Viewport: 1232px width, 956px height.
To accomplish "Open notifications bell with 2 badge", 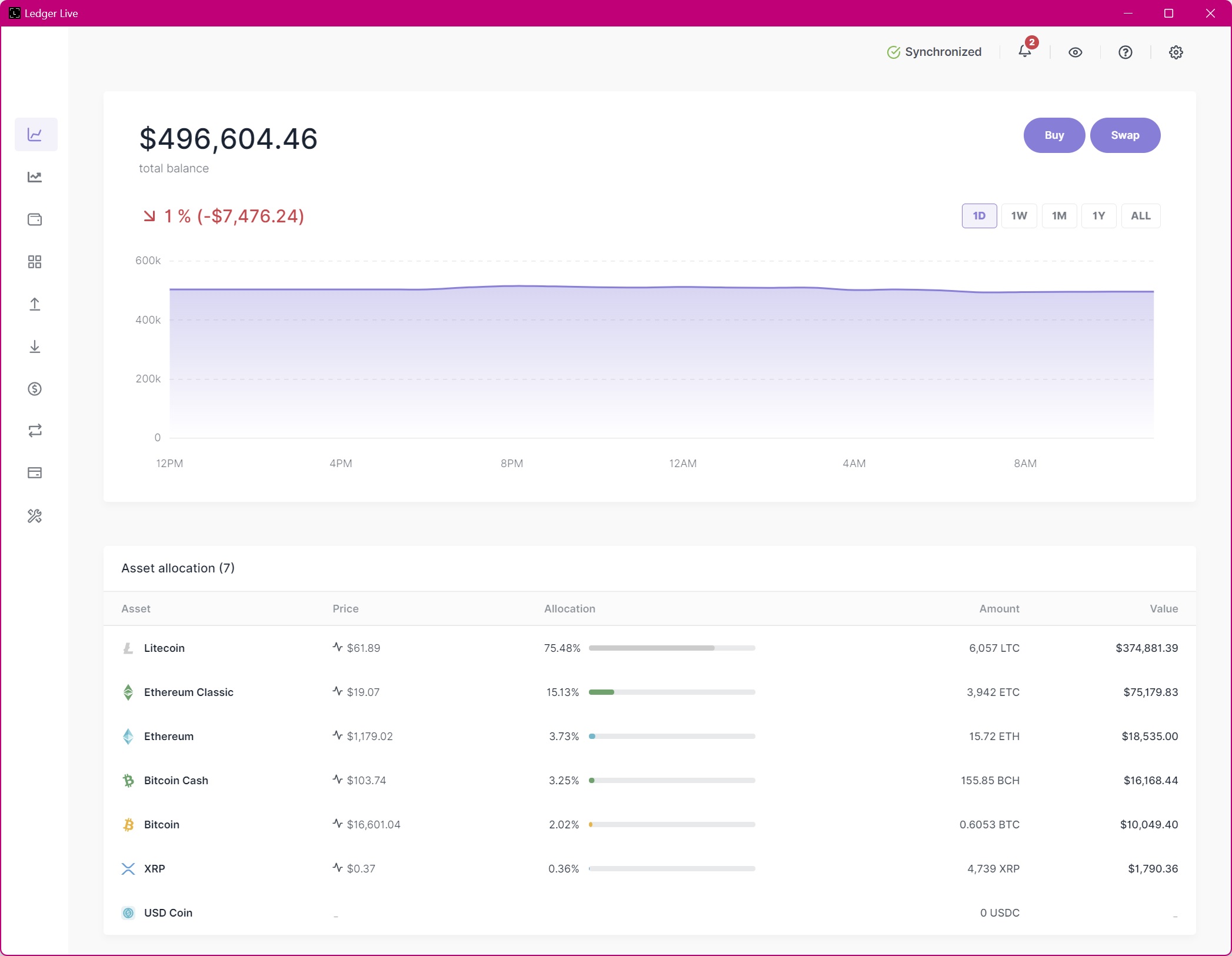I will click(1025, 52).
